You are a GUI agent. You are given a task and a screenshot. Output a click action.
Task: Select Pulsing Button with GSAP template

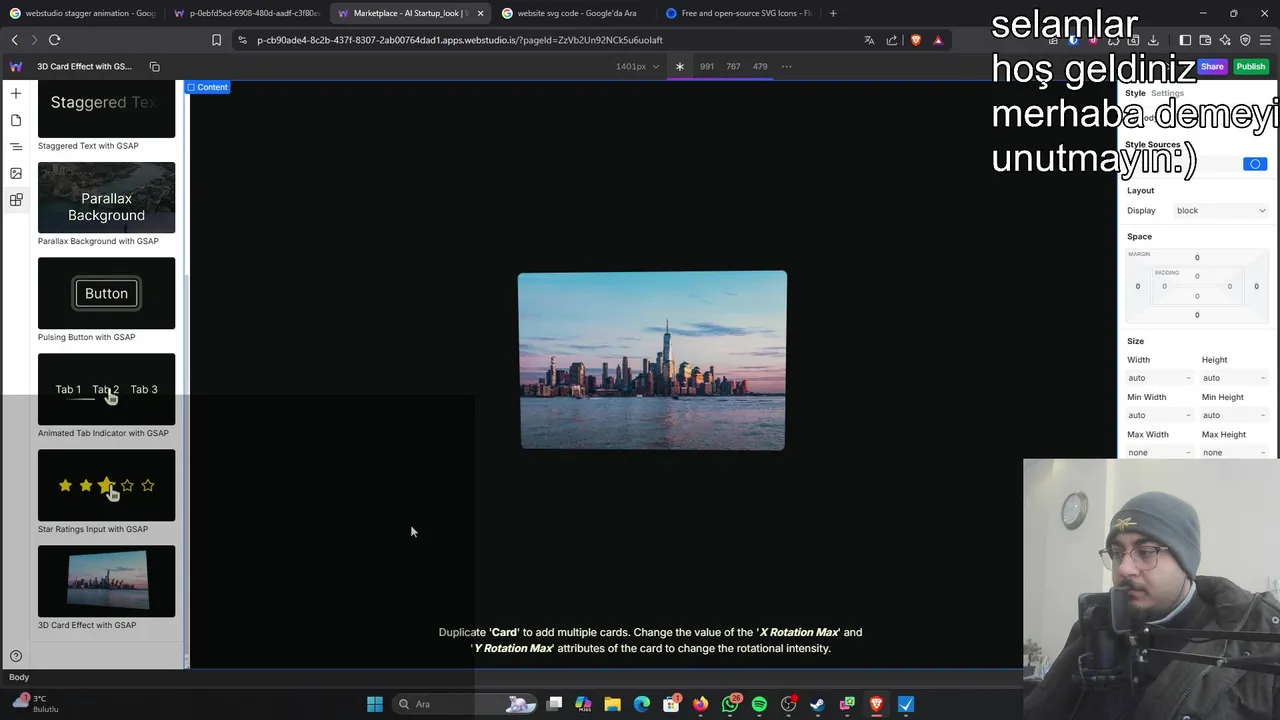coord(106,300)
